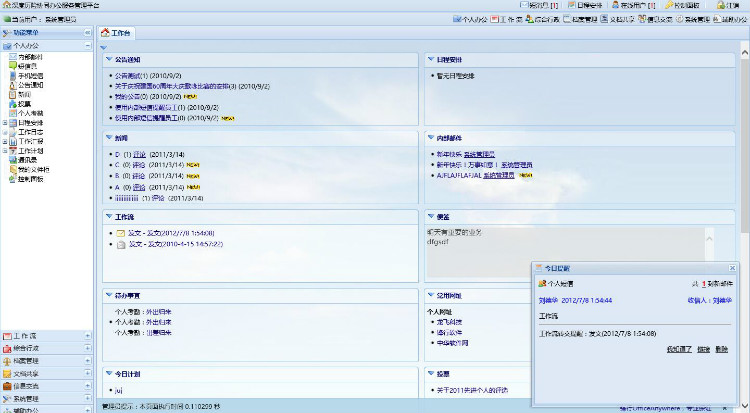Viewport: 750px width, 413px height.
Task: Select 公告通知 in the left menu
Action: [x=31, y=85]
